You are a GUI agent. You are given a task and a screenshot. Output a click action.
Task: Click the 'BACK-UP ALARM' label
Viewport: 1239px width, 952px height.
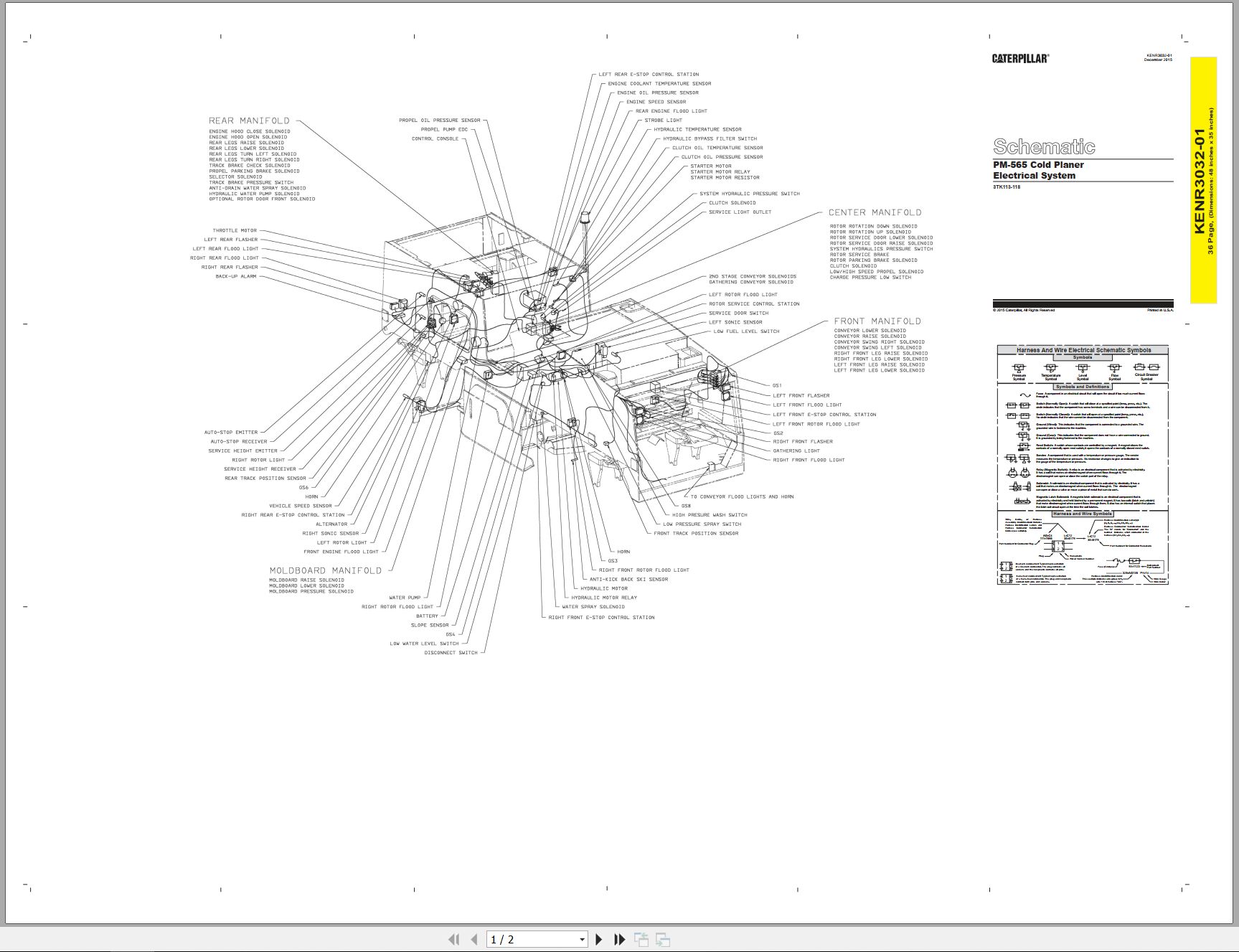[236, 276]
